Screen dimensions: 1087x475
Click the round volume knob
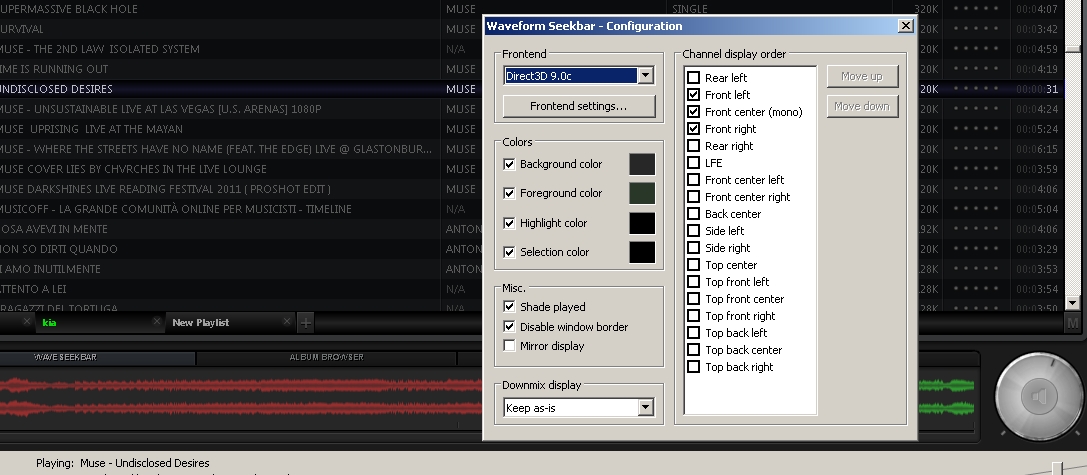tap(1038, 397)
